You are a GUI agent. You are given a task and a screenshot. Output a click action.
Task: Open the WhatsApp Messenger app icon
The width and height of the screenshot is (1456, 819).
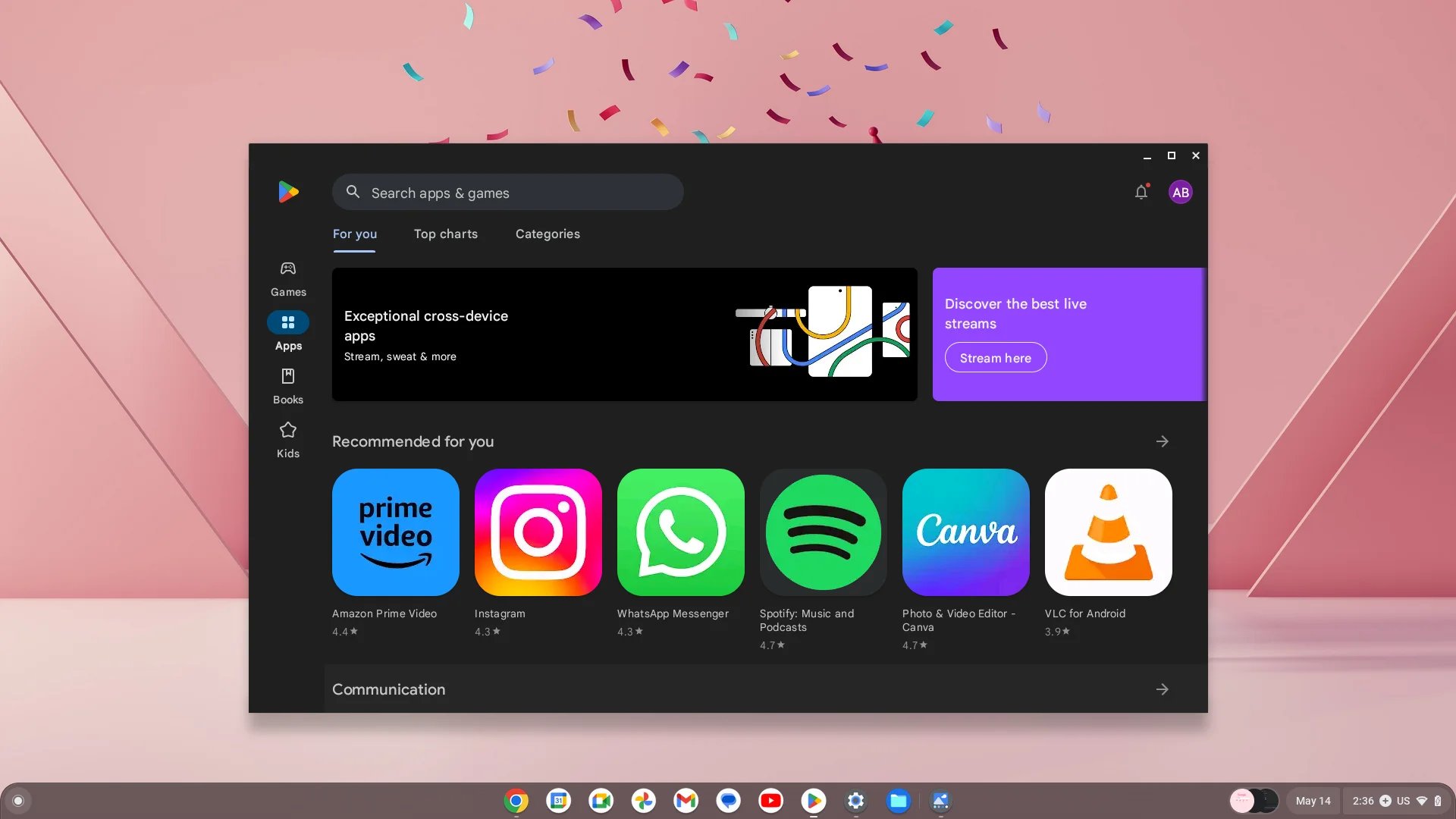(x=681, y=532)
